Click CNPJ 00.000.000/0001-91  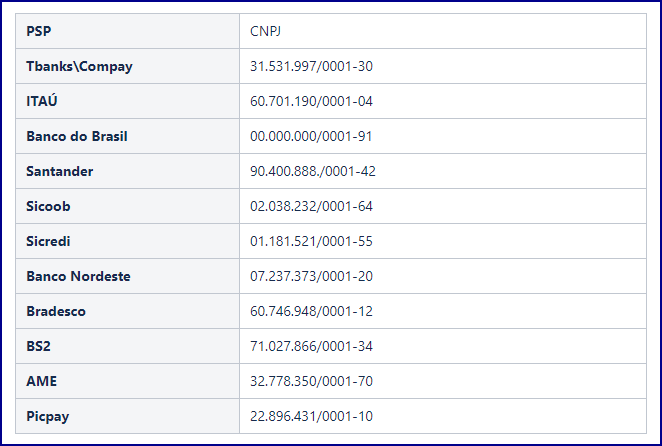pos(311,136)
